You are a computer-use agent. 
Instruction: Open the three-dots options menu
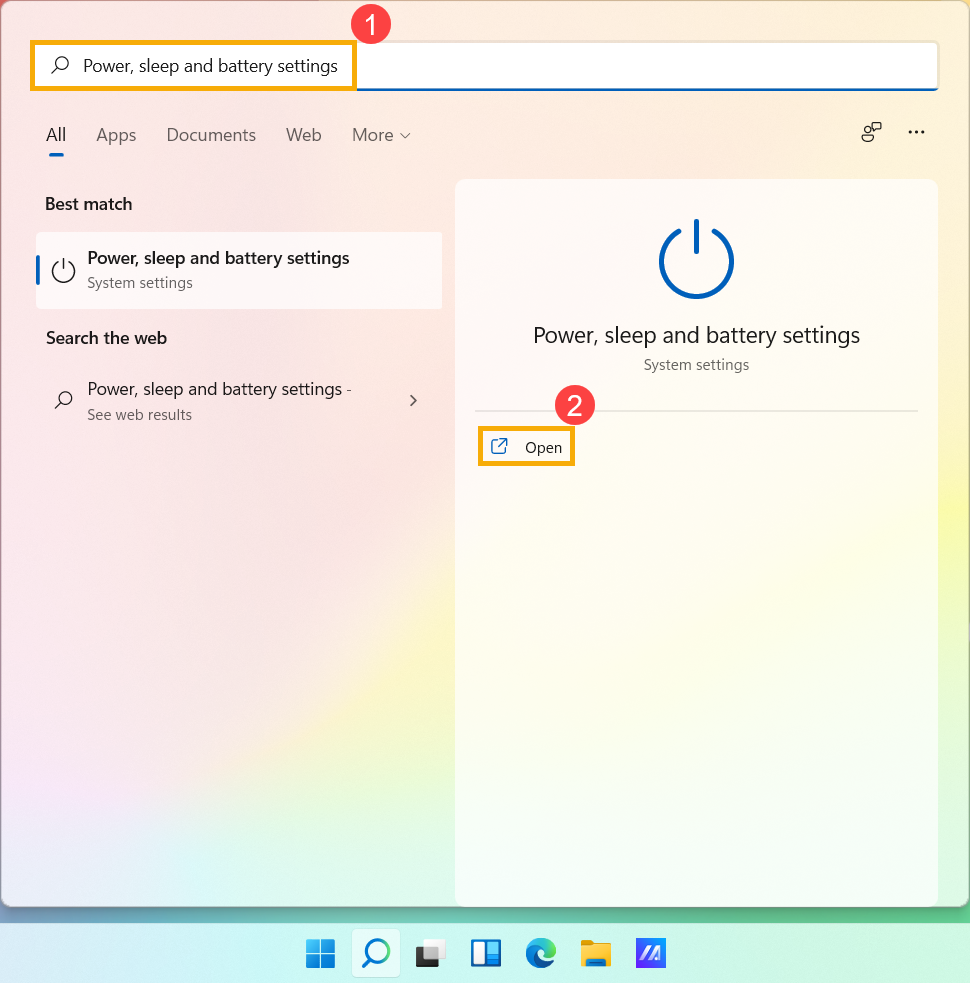point(916,132)
